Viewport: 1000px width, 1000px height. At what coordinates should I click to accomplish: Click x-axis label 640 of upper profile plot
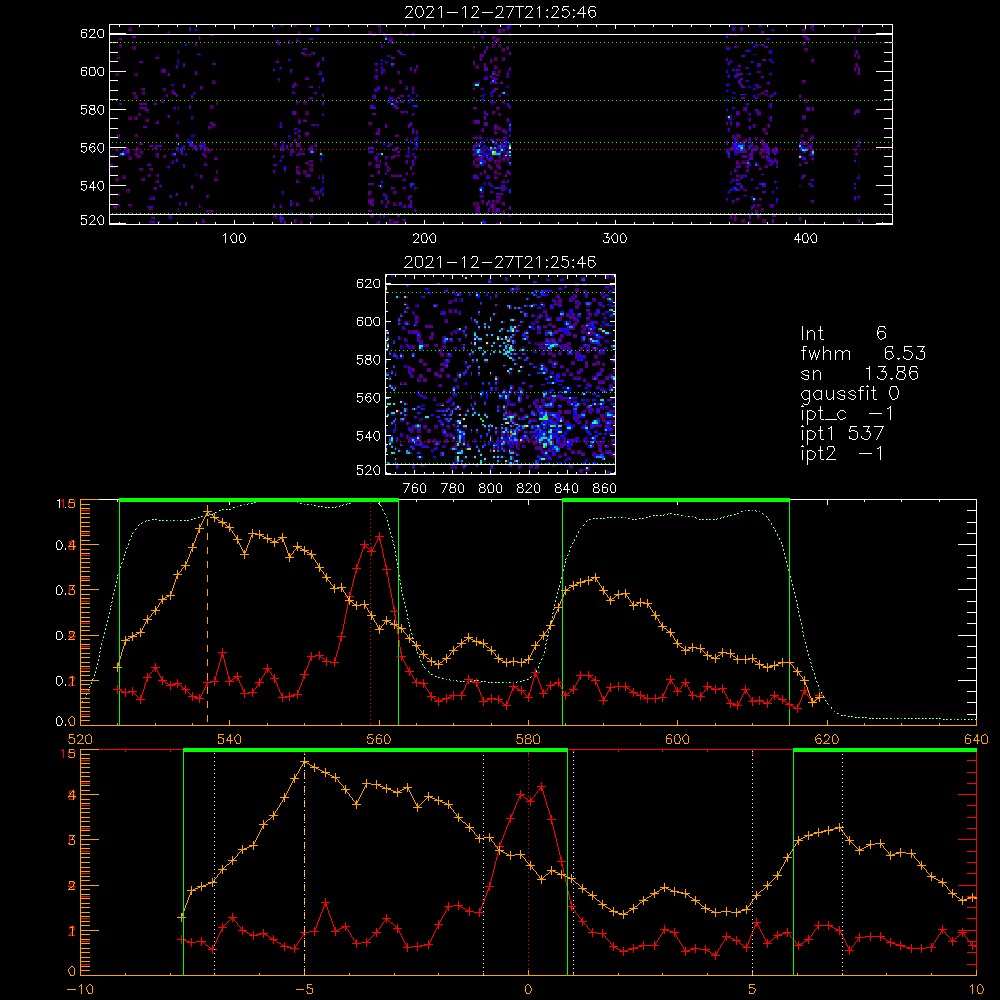(976, 740)
